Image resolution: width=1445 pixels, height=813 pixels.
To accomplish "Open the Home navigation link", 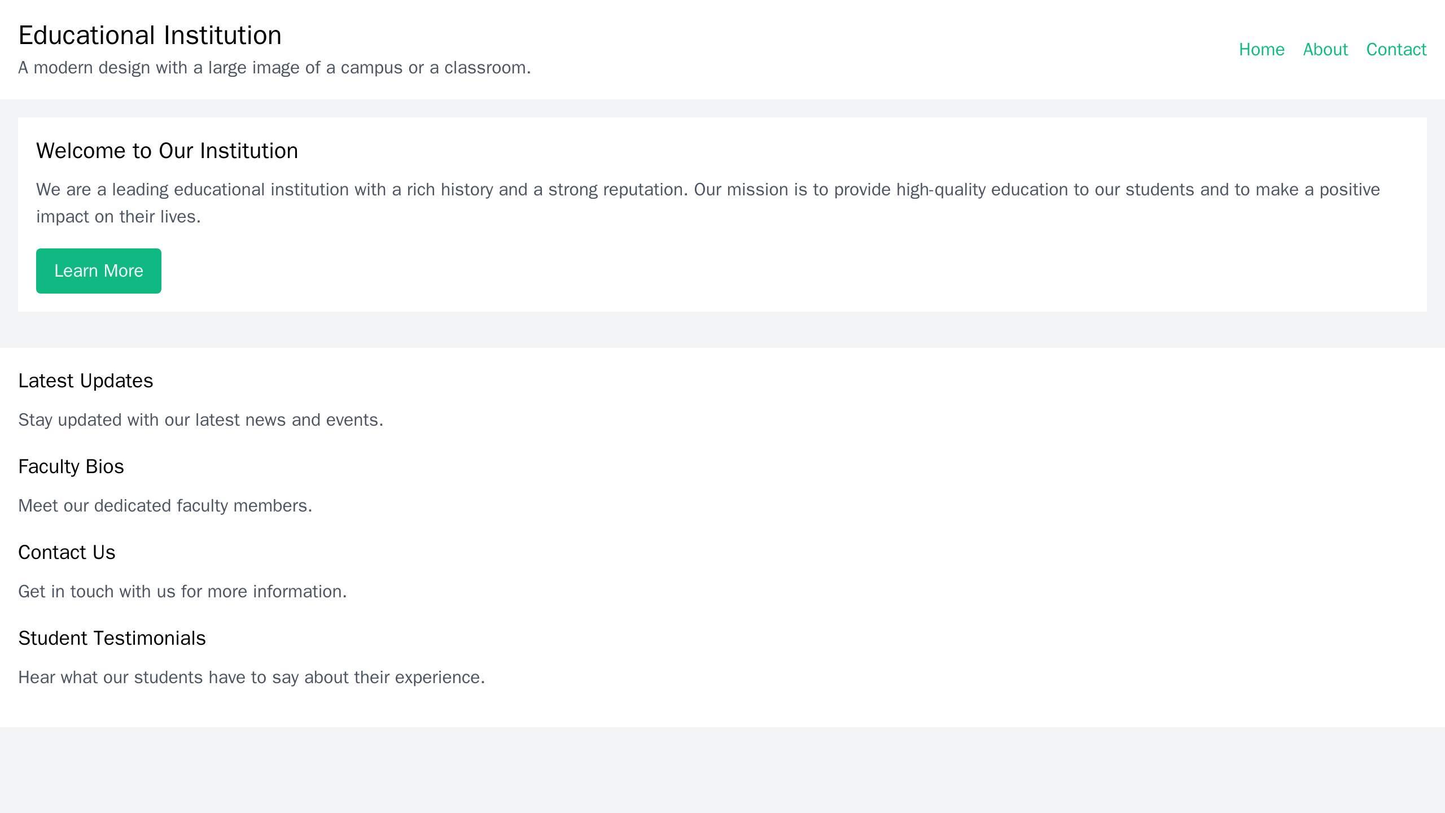I will pos(1261,50).
